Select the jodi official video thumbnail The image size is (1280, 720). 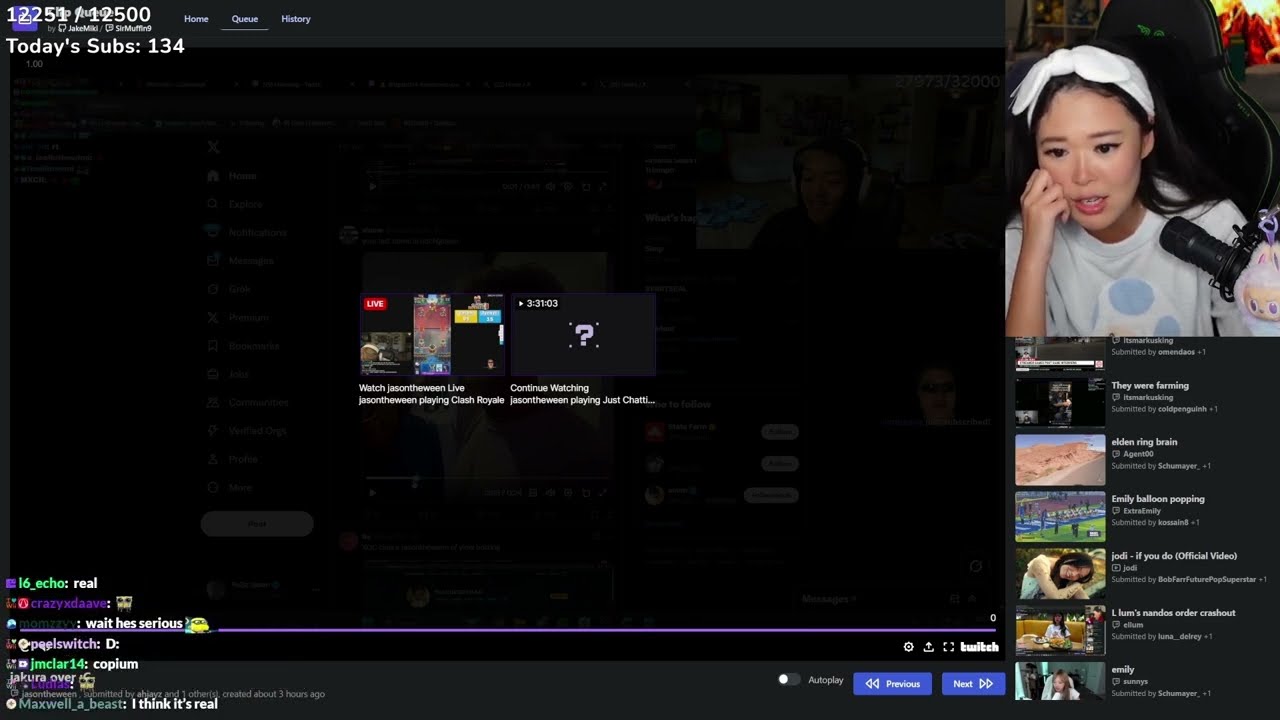pos(1060,573)
